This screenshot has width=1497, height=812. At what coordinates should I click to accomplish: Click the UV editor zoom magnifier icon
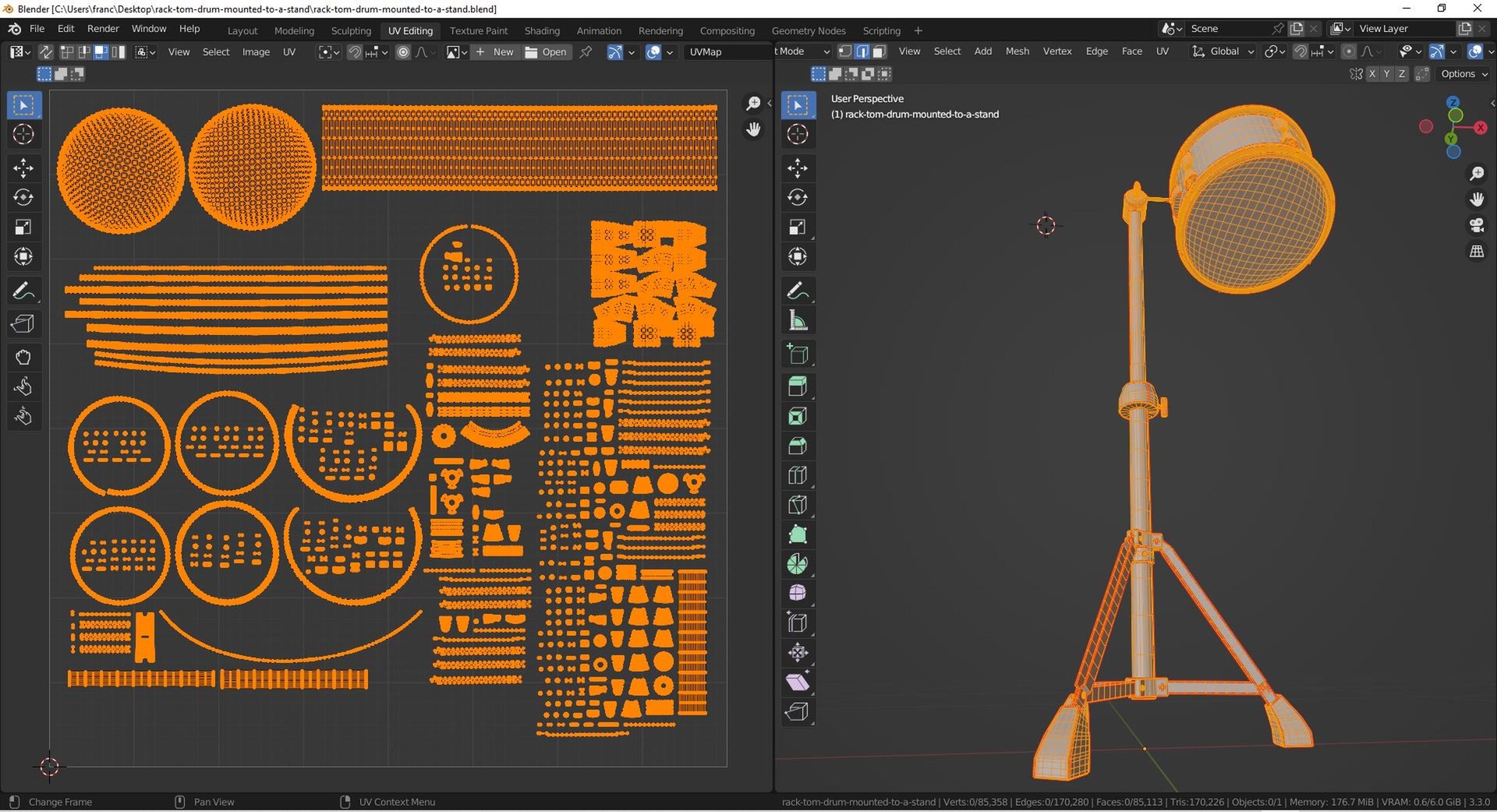point(753,104)
